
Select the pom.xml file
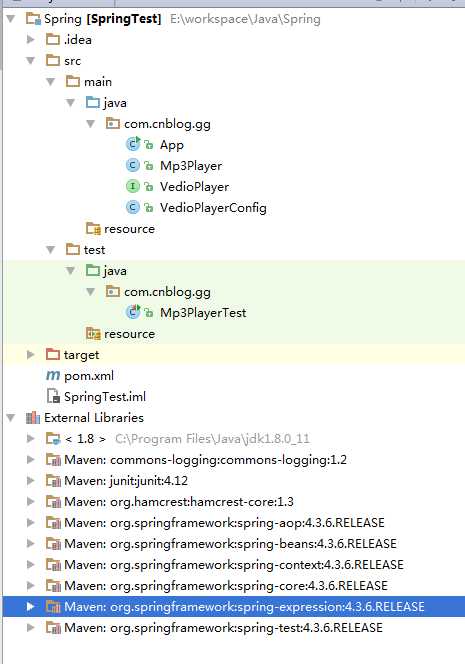(x=89, y=376)
